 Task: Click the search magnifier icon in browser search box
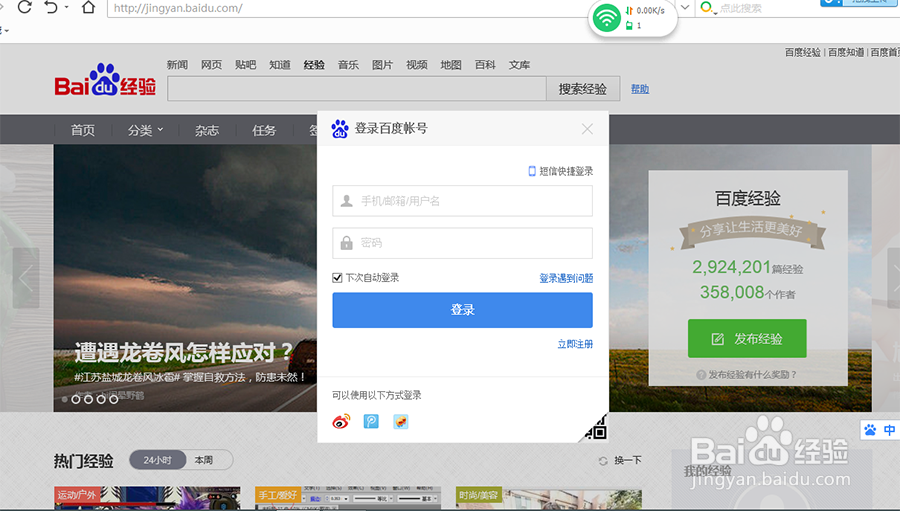tap(707, 7)
